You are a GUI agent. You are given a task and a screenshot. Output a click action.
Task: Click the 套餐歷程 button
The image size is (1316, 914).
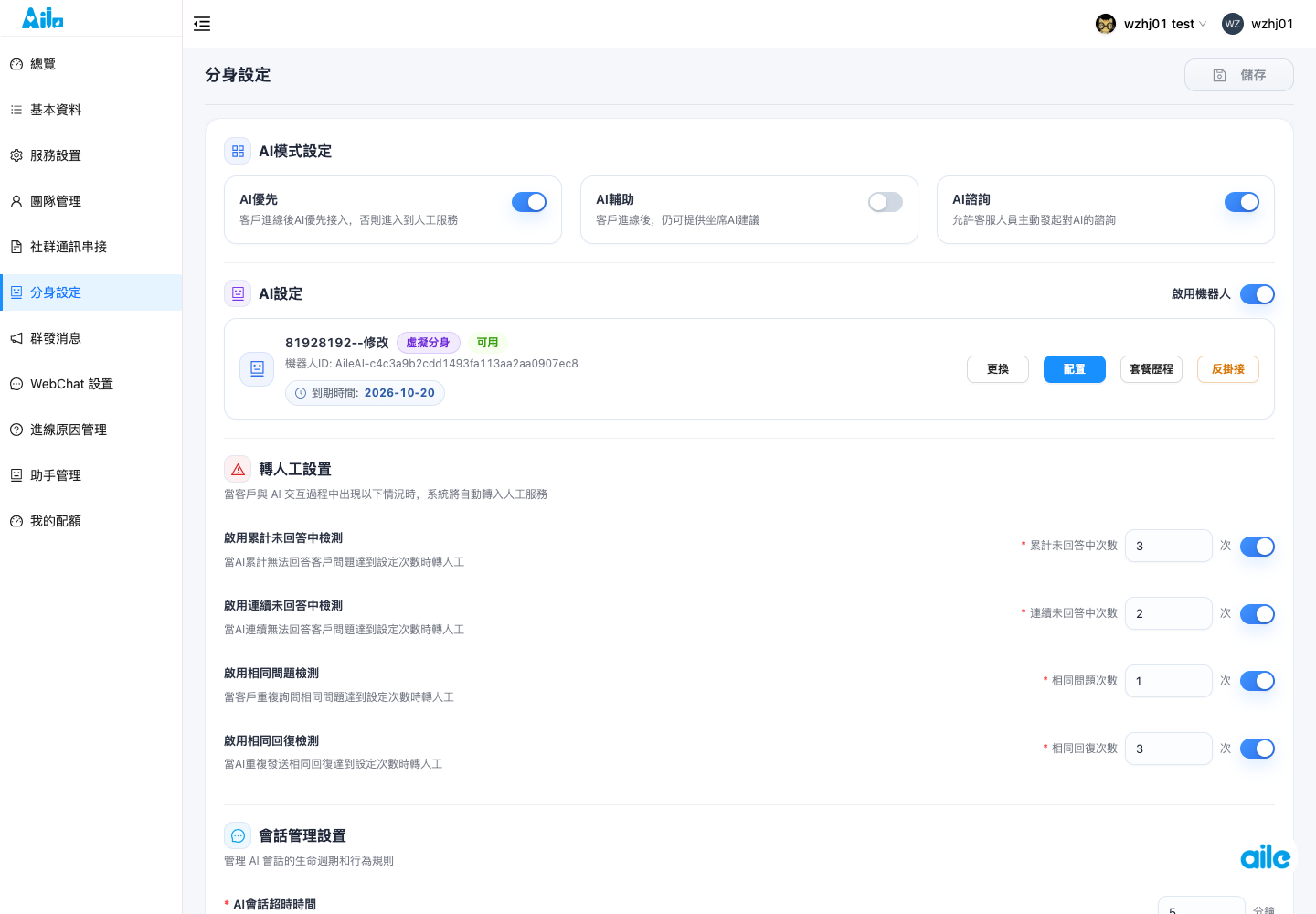tap(1151, 369)
